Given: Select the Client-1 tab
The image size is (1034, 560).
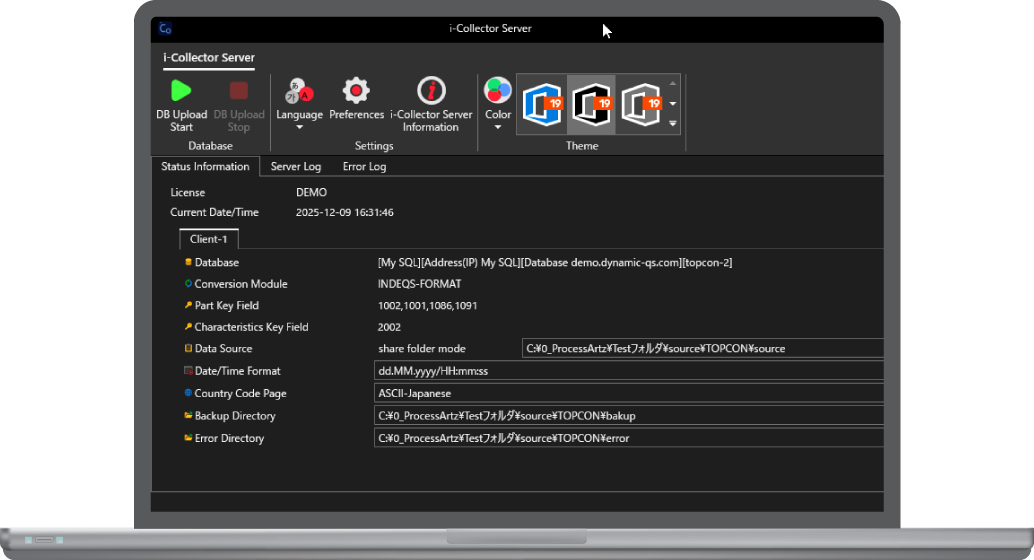Looking at the screenshot, I should click(x=208, y=240).
